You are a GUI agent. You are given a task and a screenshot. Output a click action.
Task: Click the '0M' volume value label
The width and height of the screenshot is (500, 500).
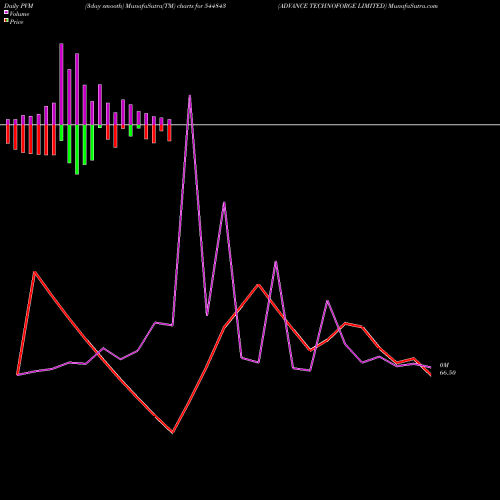click(444, 365)
